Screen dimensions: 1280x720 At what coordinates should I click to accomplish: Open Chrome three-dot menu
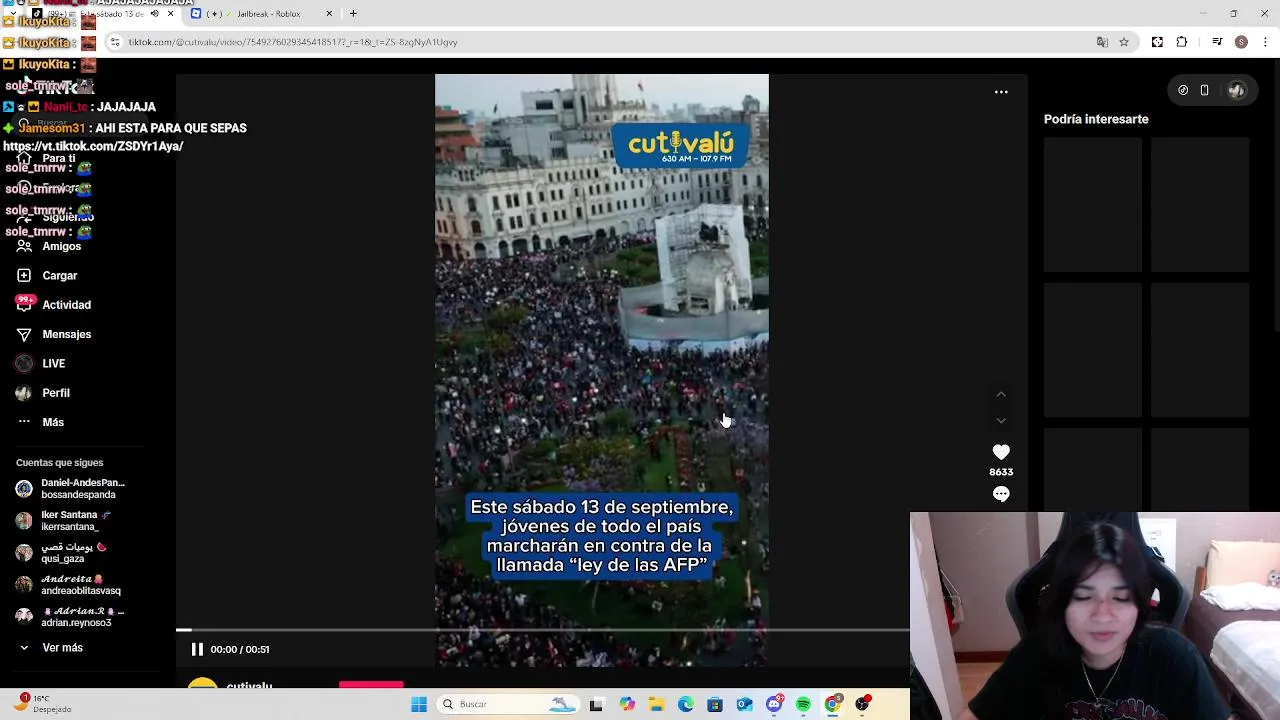1265,42
